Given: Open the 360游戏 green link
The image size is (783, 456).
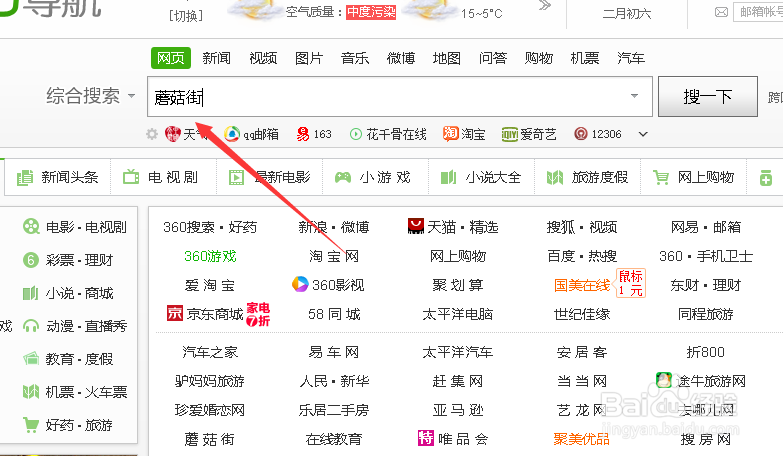Looking at the screenshot, I should (210, 256).
